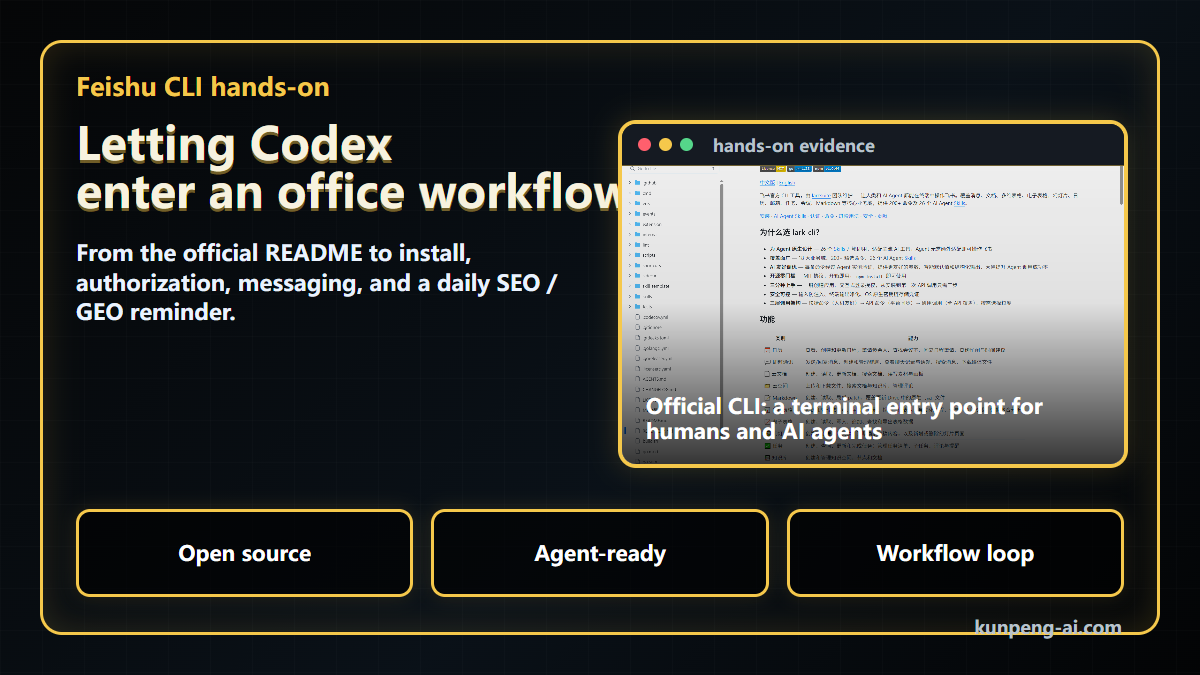Viewport: 1200px width, 675px height.
Task: Click the yellow minimize dot in evidence window
Action: 665,145
